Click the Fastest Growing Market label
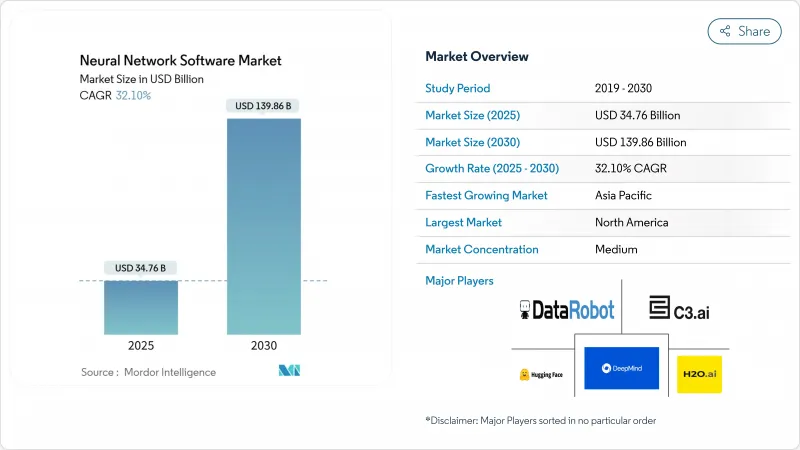This screenshot has width=800, height=450. coord(486,196)
